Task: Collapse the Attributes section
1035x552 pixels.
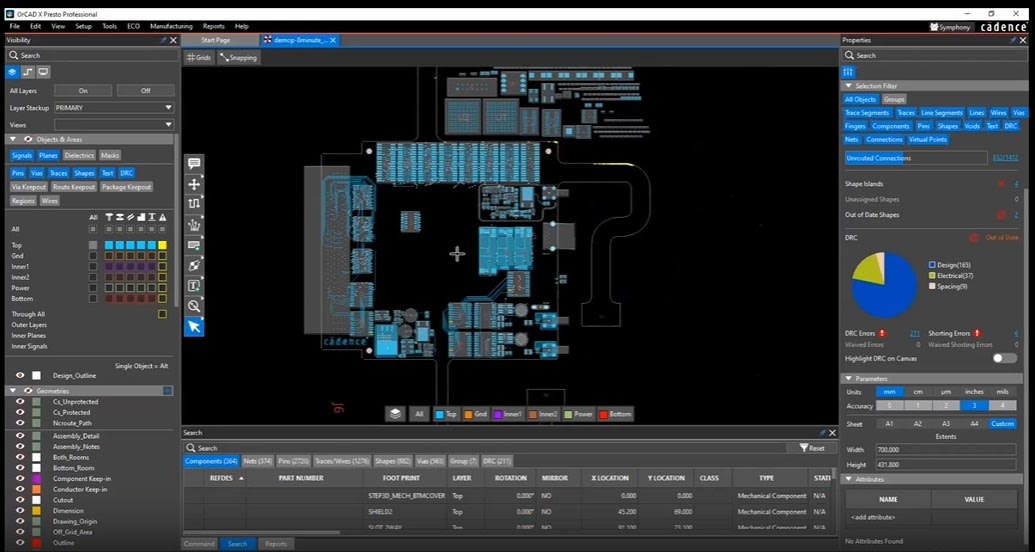Action: [848, 479]
